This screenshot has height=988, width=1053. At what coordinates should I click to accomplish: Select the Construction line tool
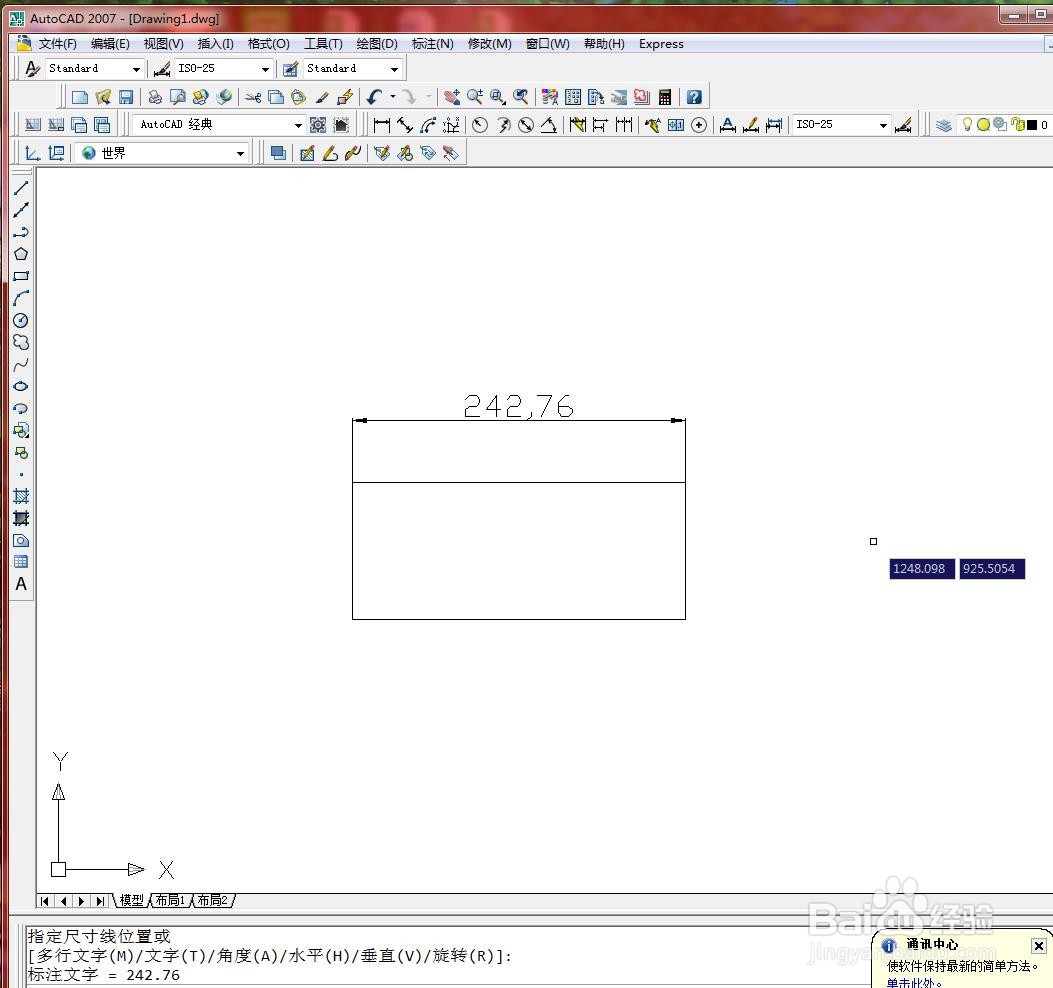pos(21,210)
